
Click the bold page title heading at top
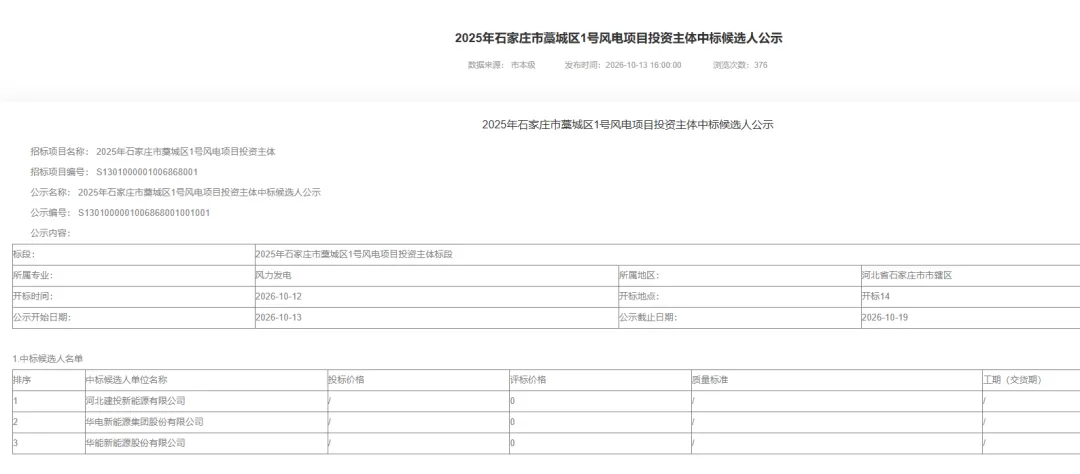click(619, 39)
